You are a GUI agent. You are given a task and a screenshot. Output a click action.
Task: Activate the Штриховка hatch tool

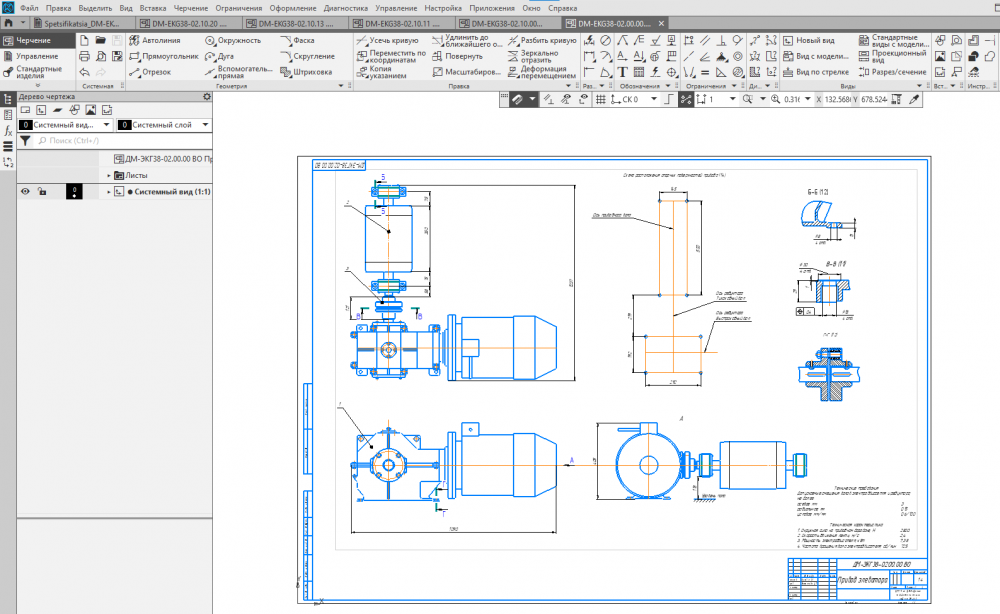[306, 72]
